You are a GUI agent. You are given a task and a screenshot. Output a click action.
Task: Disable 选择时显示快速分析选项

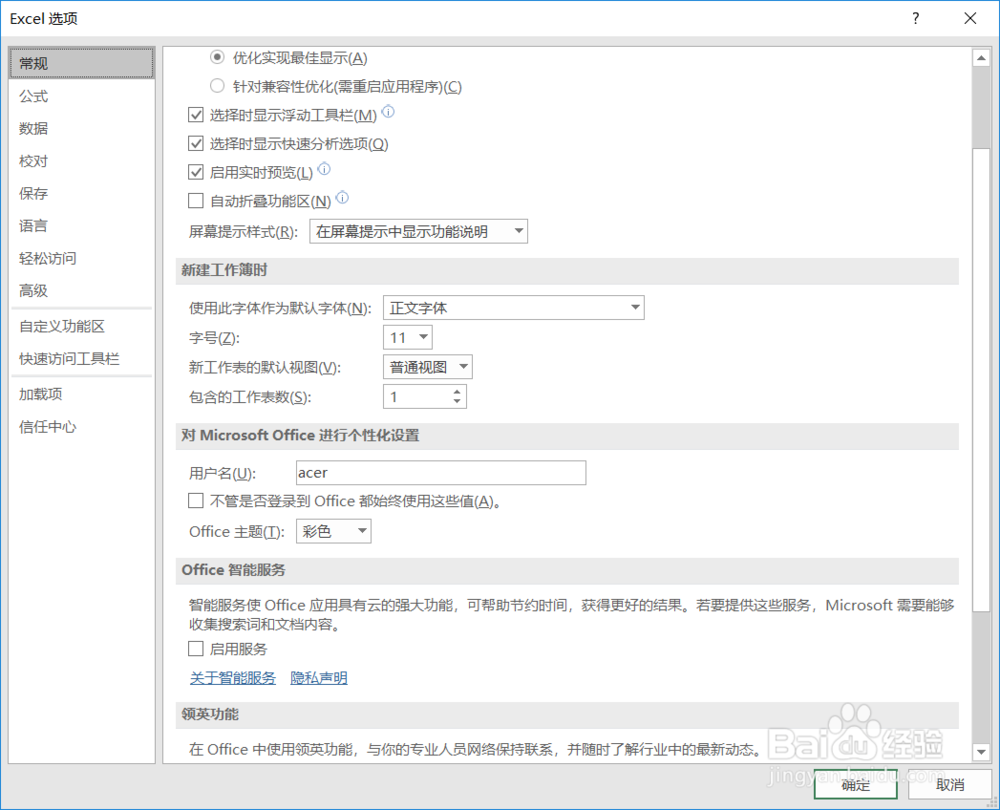[x=196, y=143]
